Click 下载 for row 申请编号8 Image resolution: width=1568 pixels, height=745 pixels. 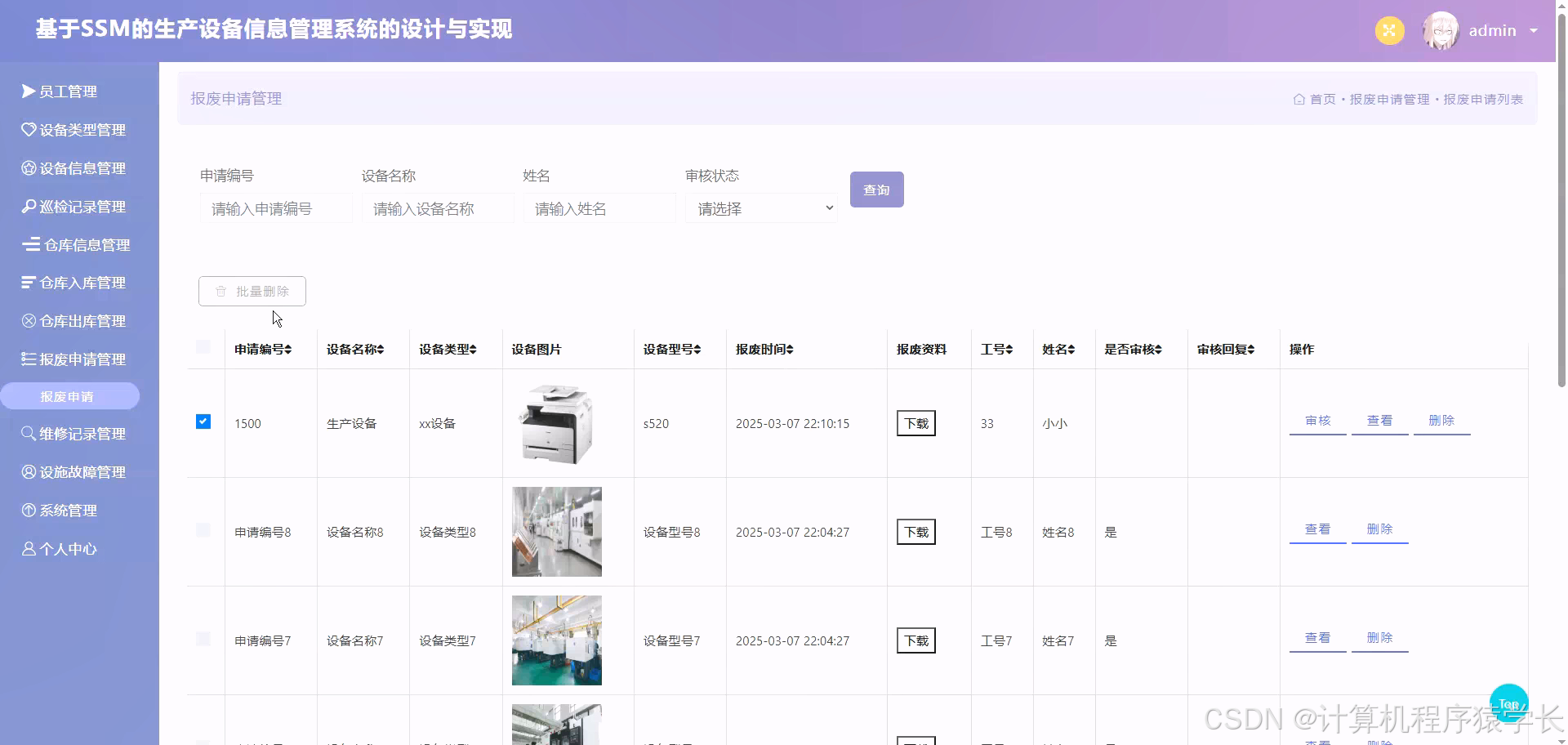pyautogui.click(x=916, y=532)
